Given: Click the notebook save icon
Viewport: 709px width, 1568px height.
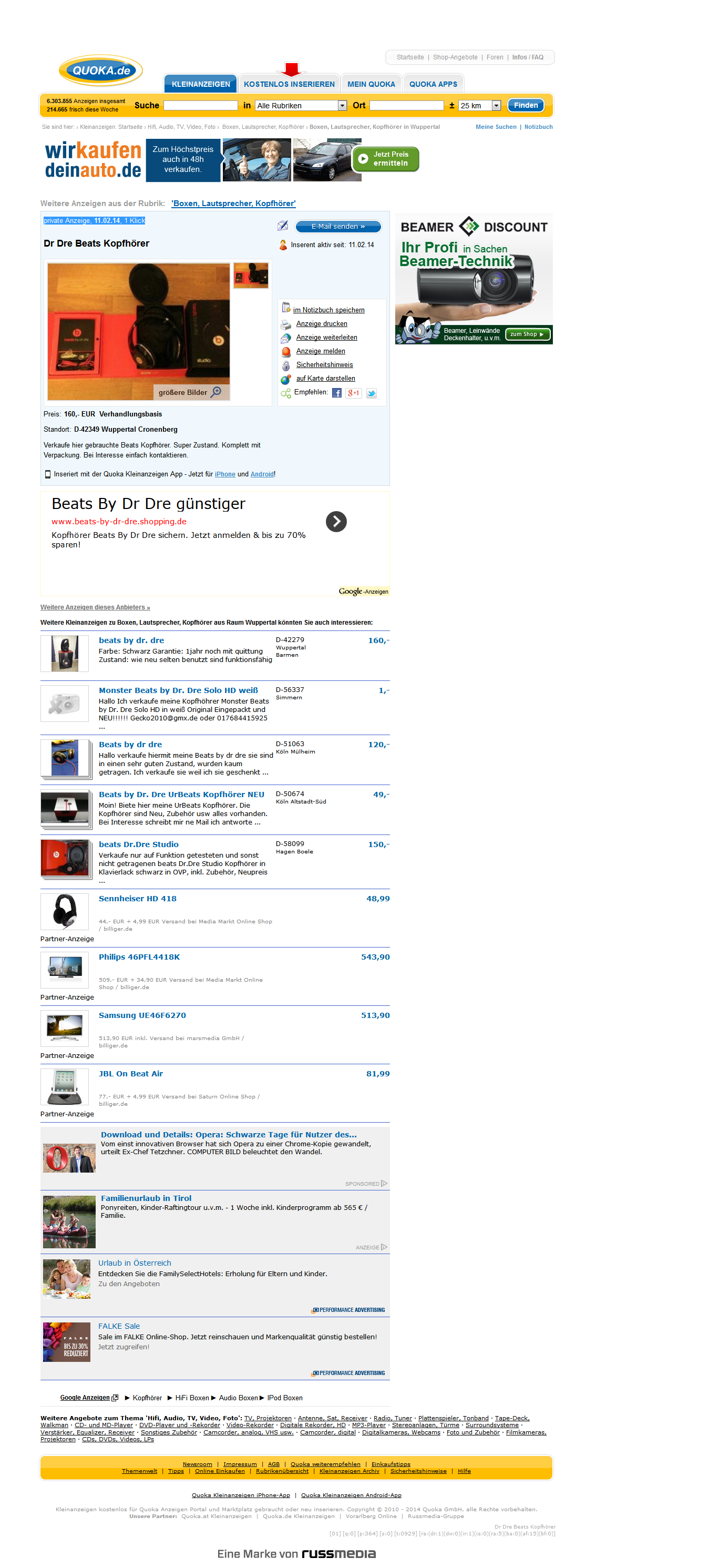Looking at the screenshot, I should click(x=285, y=308).
